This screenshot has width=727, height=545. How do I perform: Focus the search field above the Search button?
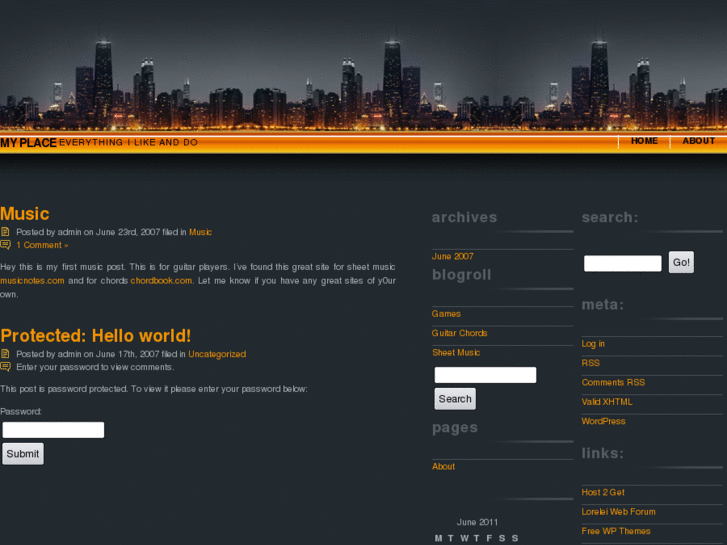click(485, 375)
